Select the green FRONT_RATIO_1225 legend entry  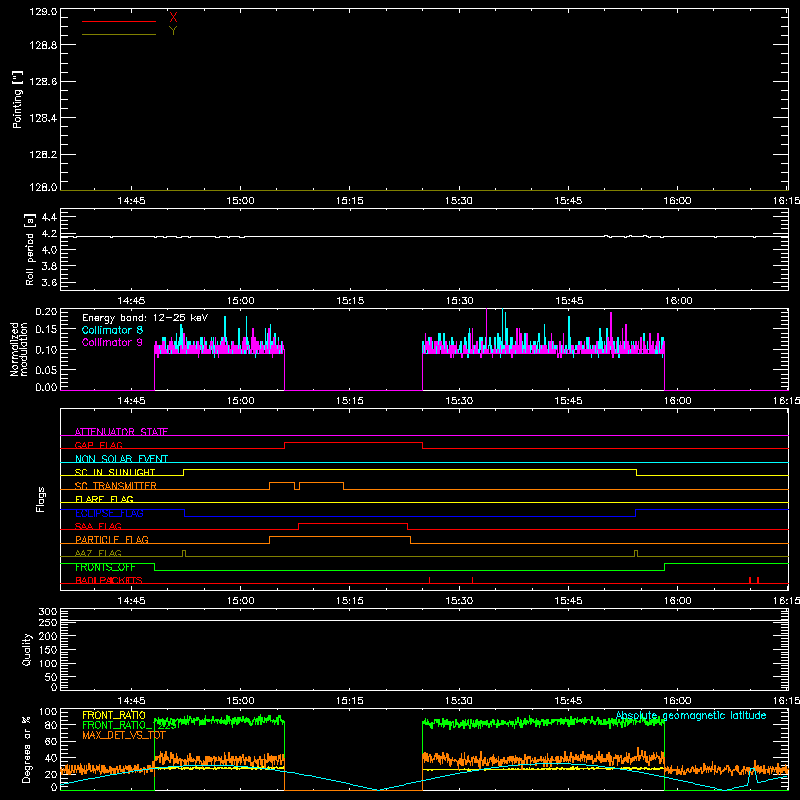pyautogui.click(x=130, y=725)
